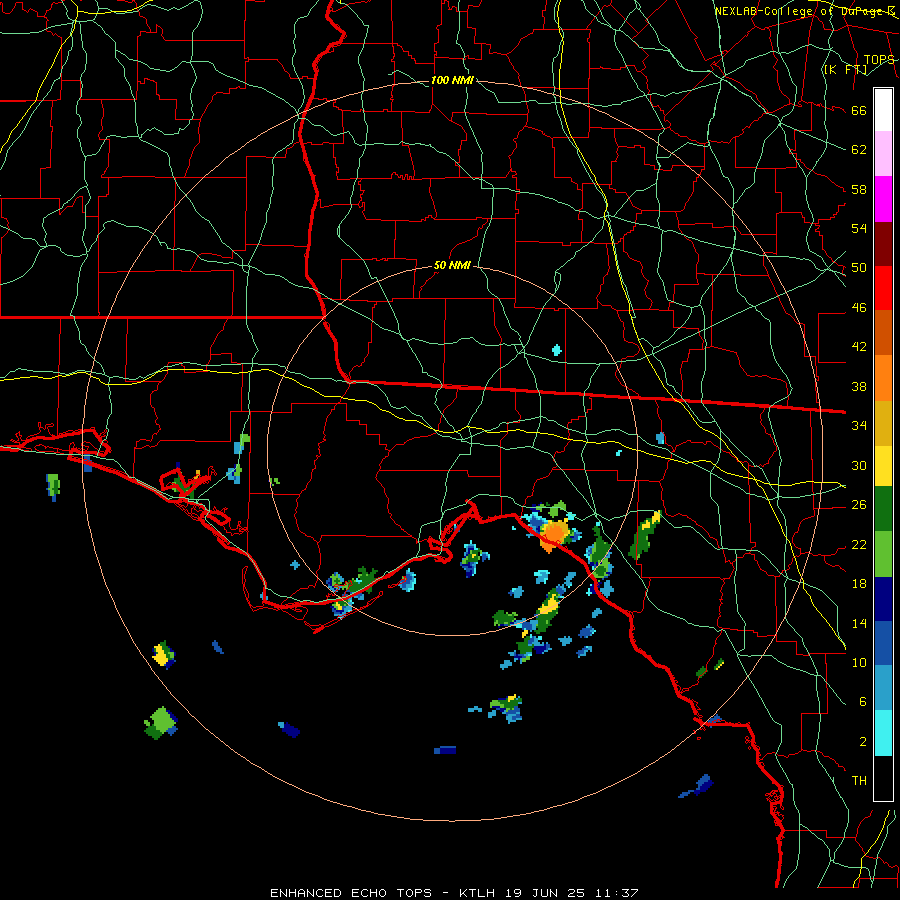Viewport: 900px width, 900px height.
Task: Pick the navy blue legend swatch
Action: [883, 599]
